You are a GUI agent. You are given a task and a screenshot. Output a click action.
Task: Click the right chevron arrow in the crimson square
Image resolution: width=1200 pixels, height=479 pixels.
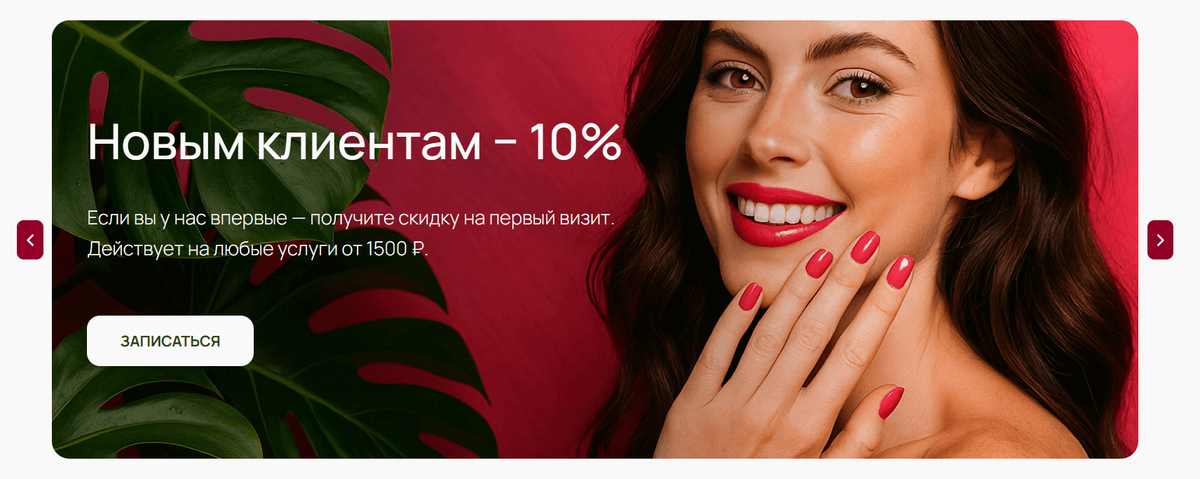[x=1160, y=240]
